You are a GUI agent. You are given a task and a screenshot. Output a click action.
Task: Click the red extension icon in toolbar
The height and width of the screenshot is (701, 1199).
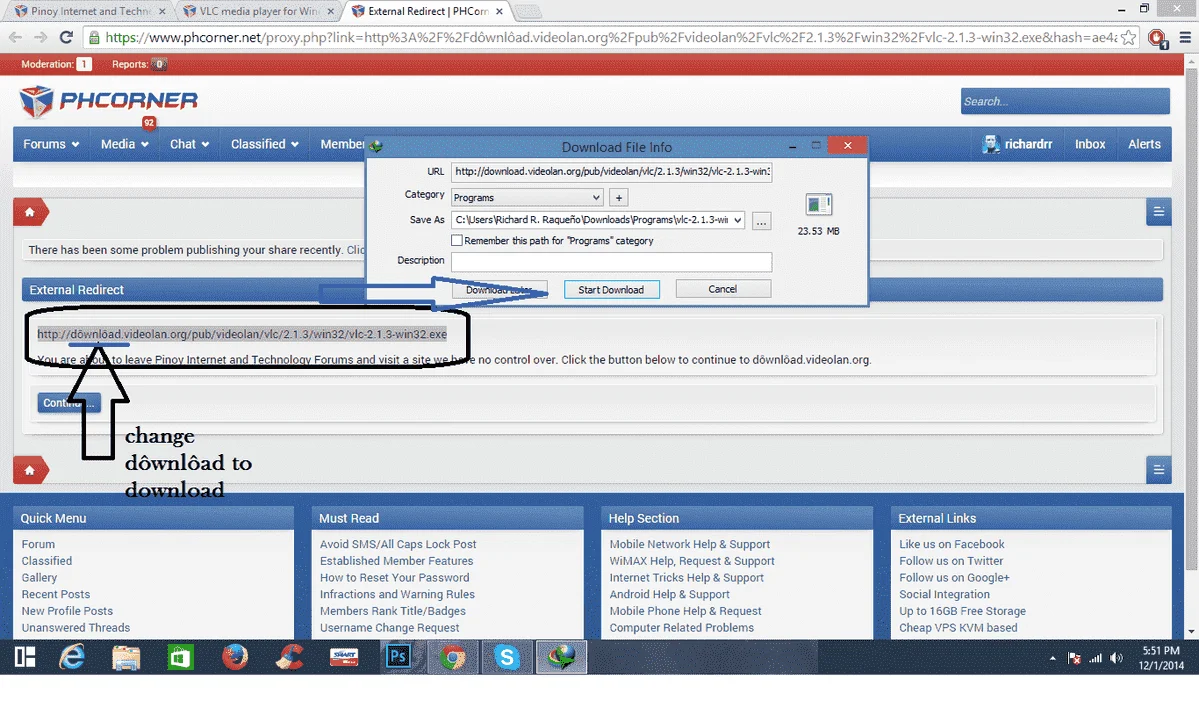click(x=1157, y=38)
